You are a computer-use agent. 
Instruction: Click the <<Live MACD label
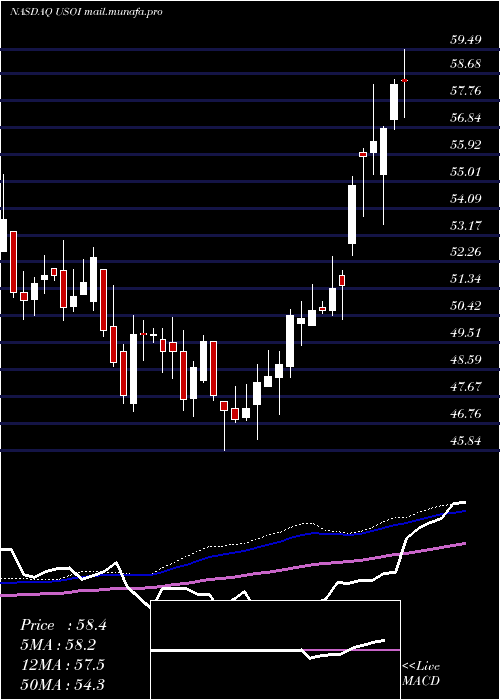[x=421, y=674]
